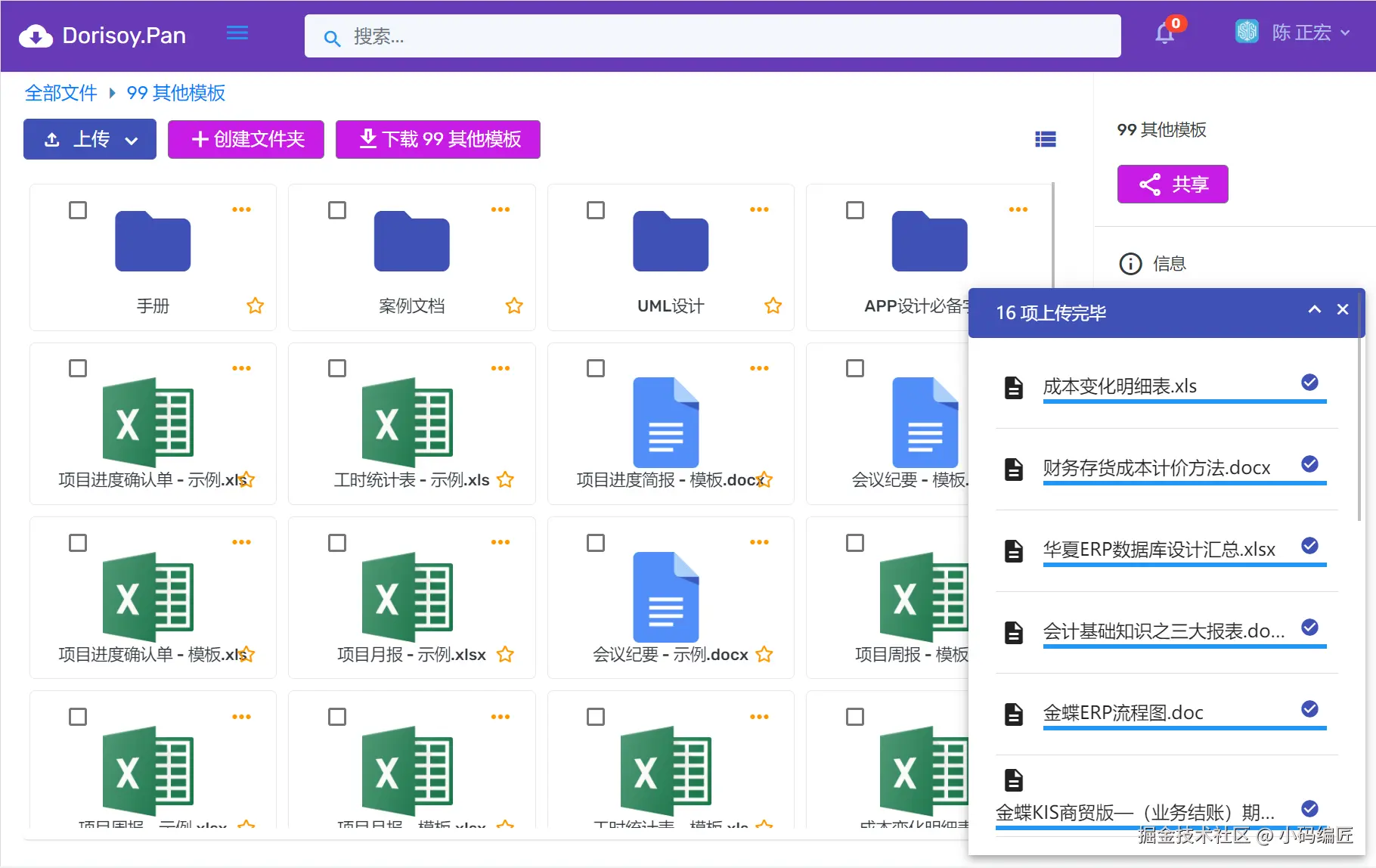
Task: Open the UML设计 folder icon
Action: click(671, 241)
